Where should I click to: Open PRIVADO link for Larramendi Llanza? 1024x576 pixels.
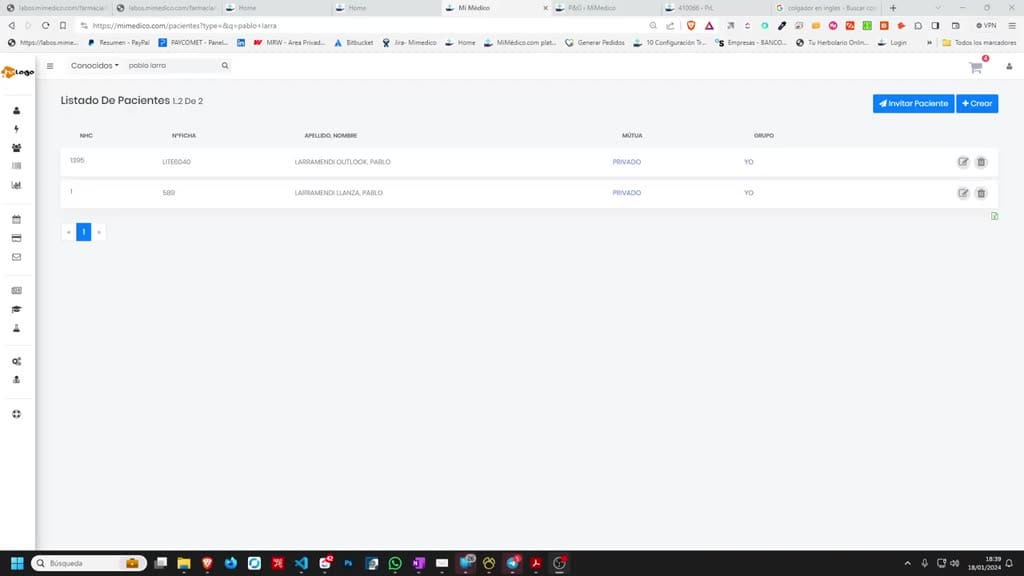(x=626, y=193)
